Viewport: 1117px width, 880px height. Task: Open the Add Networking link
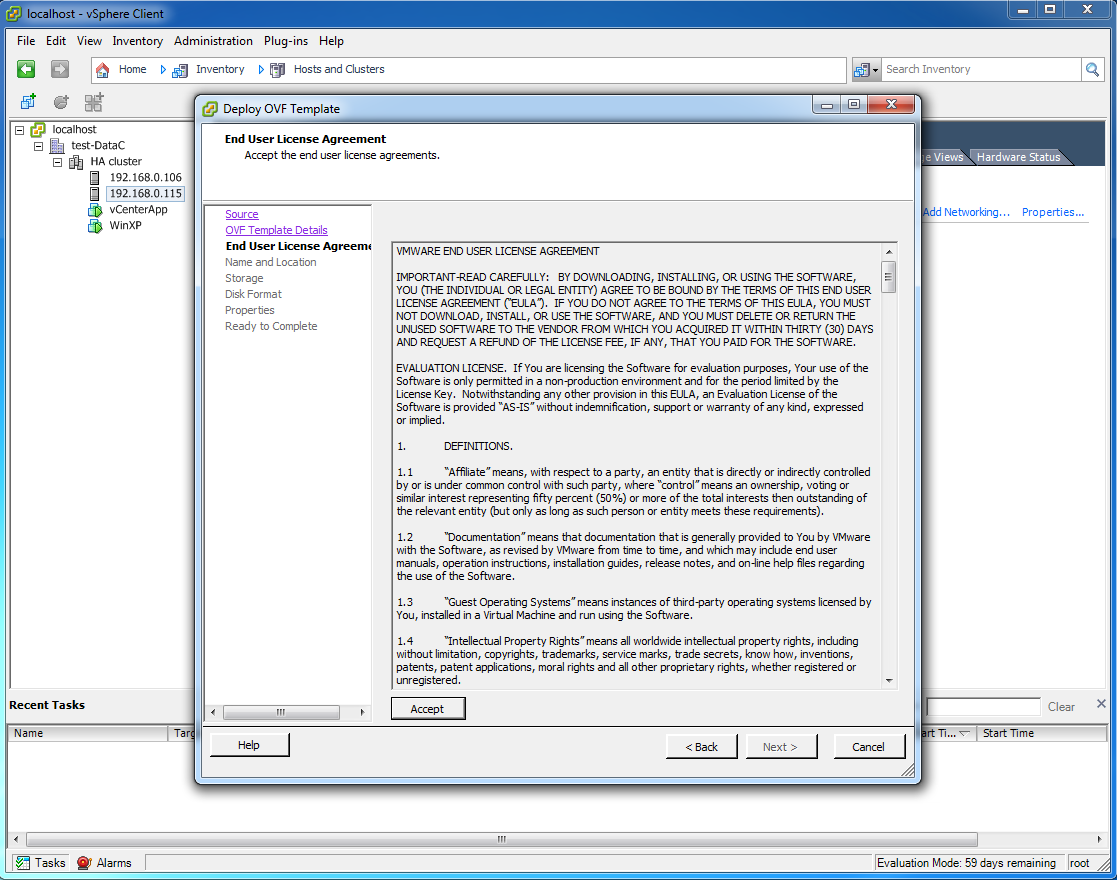(966, 212)
